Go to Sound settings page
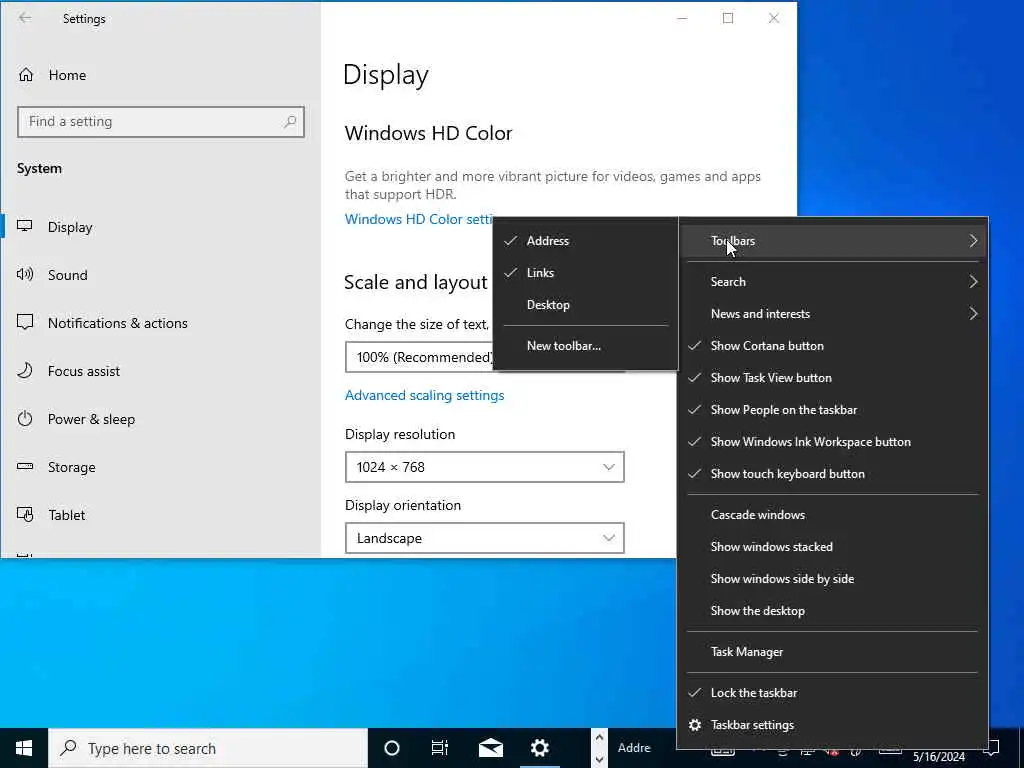This screenshot has width=1024, height=768. coord(161,275)
